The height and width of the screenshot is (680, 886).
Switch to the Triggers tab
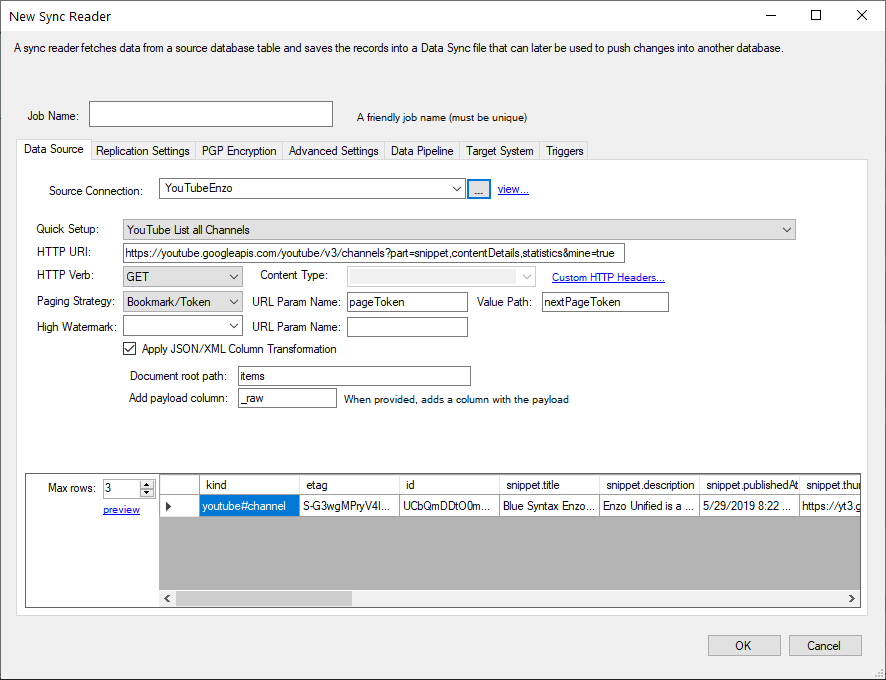564,151
